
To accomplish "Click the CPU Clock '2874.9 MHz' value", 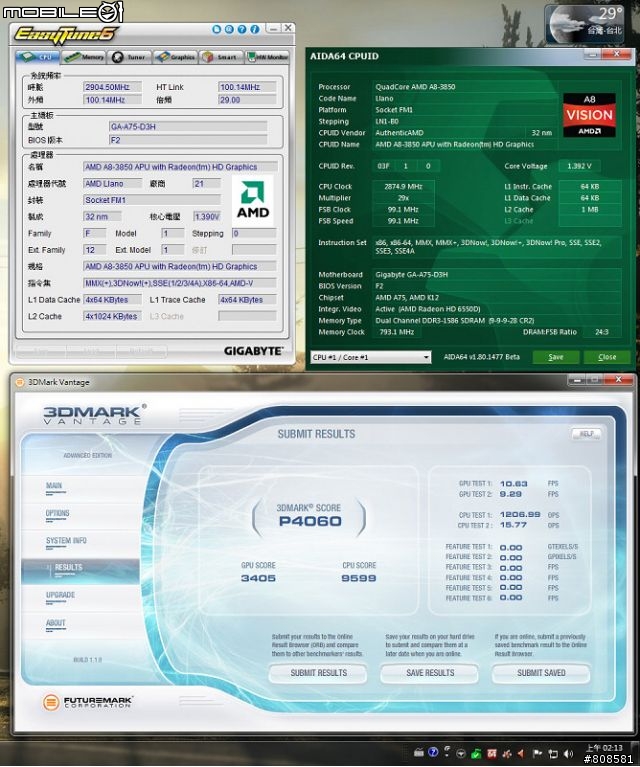I will point(403,186).
